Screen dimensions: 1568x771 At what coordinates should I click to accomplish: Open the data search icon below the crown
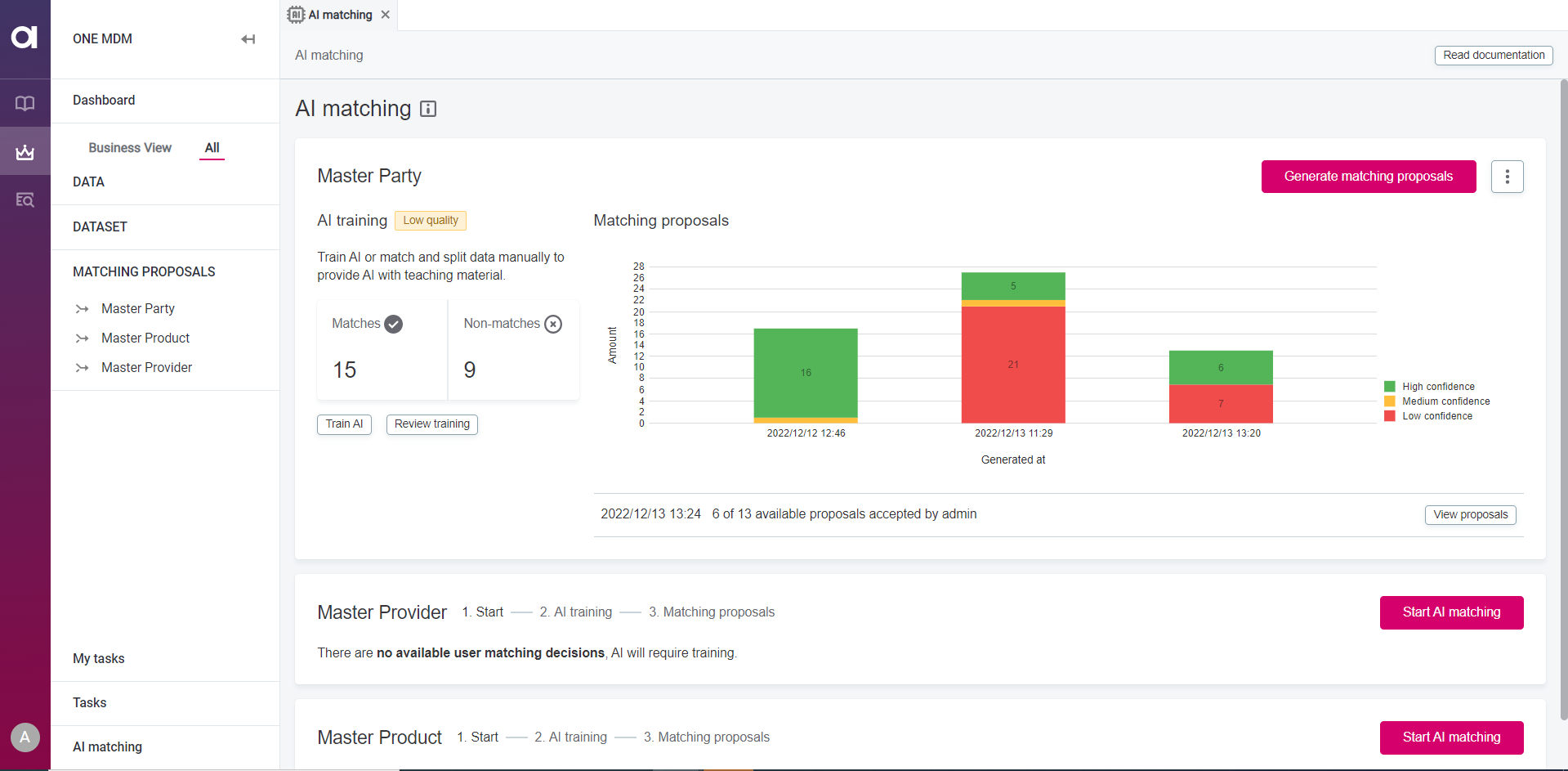pos(25,200)
